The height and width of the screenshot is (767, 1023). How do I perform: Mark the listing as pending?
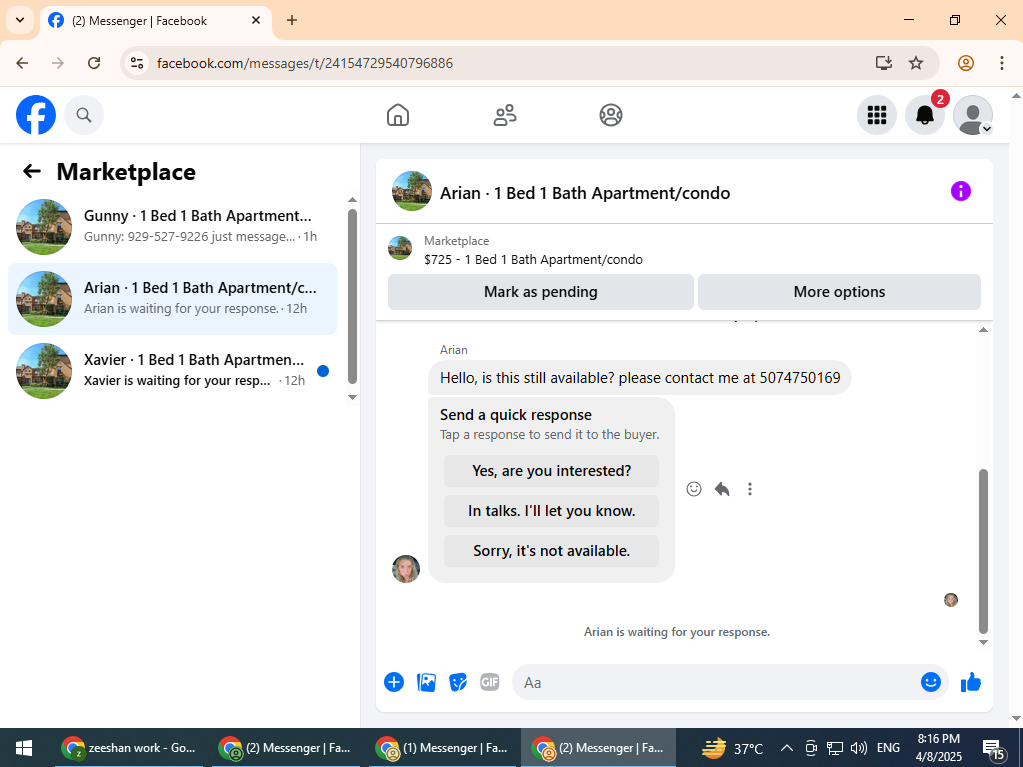coord(540,292)
